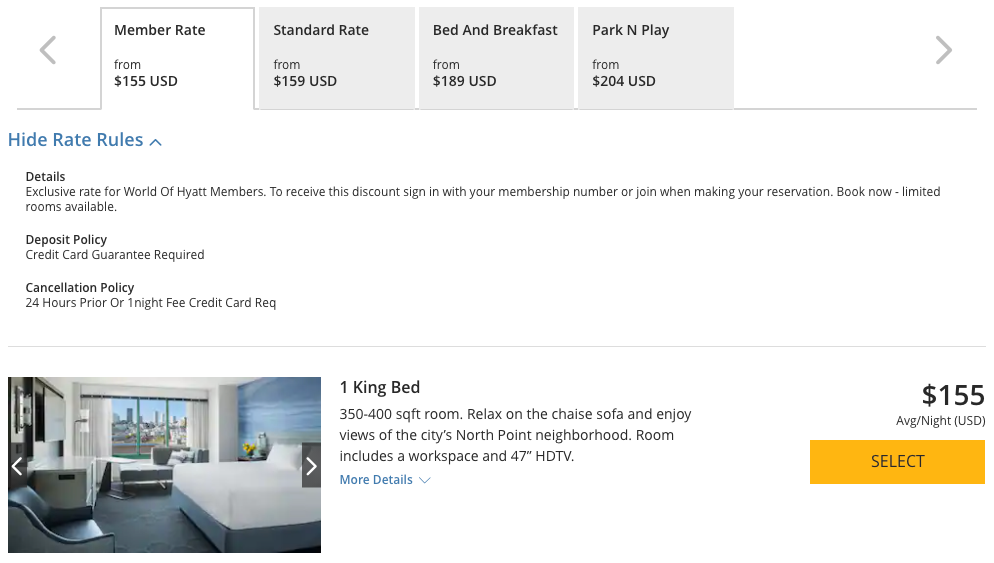Click the Details heading under rate rules

point(45,177)
